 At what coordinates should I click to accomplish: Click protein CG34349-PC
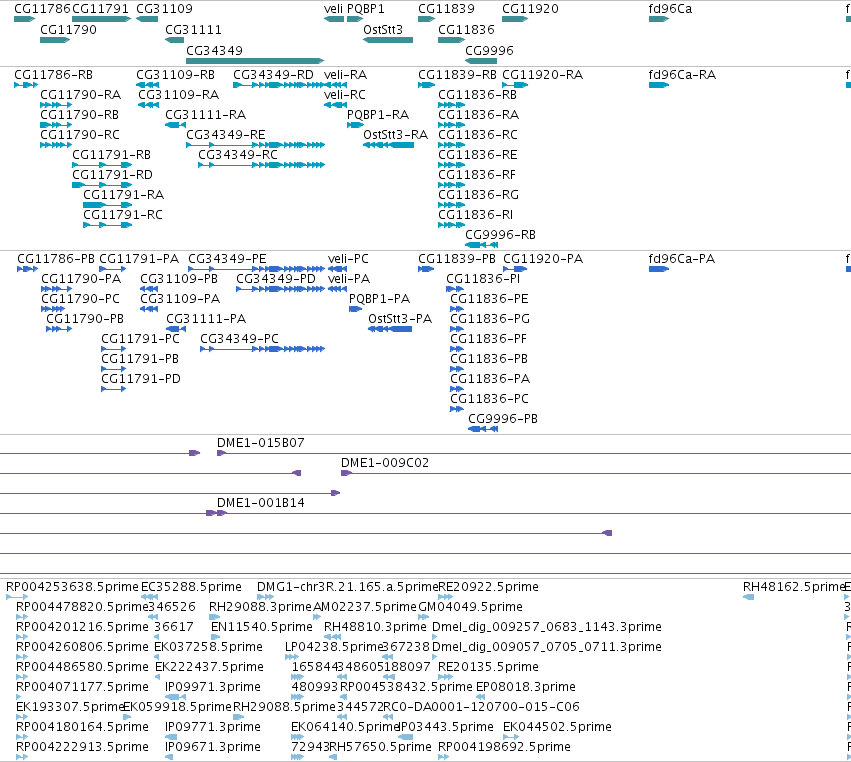(x=239, y=339)
